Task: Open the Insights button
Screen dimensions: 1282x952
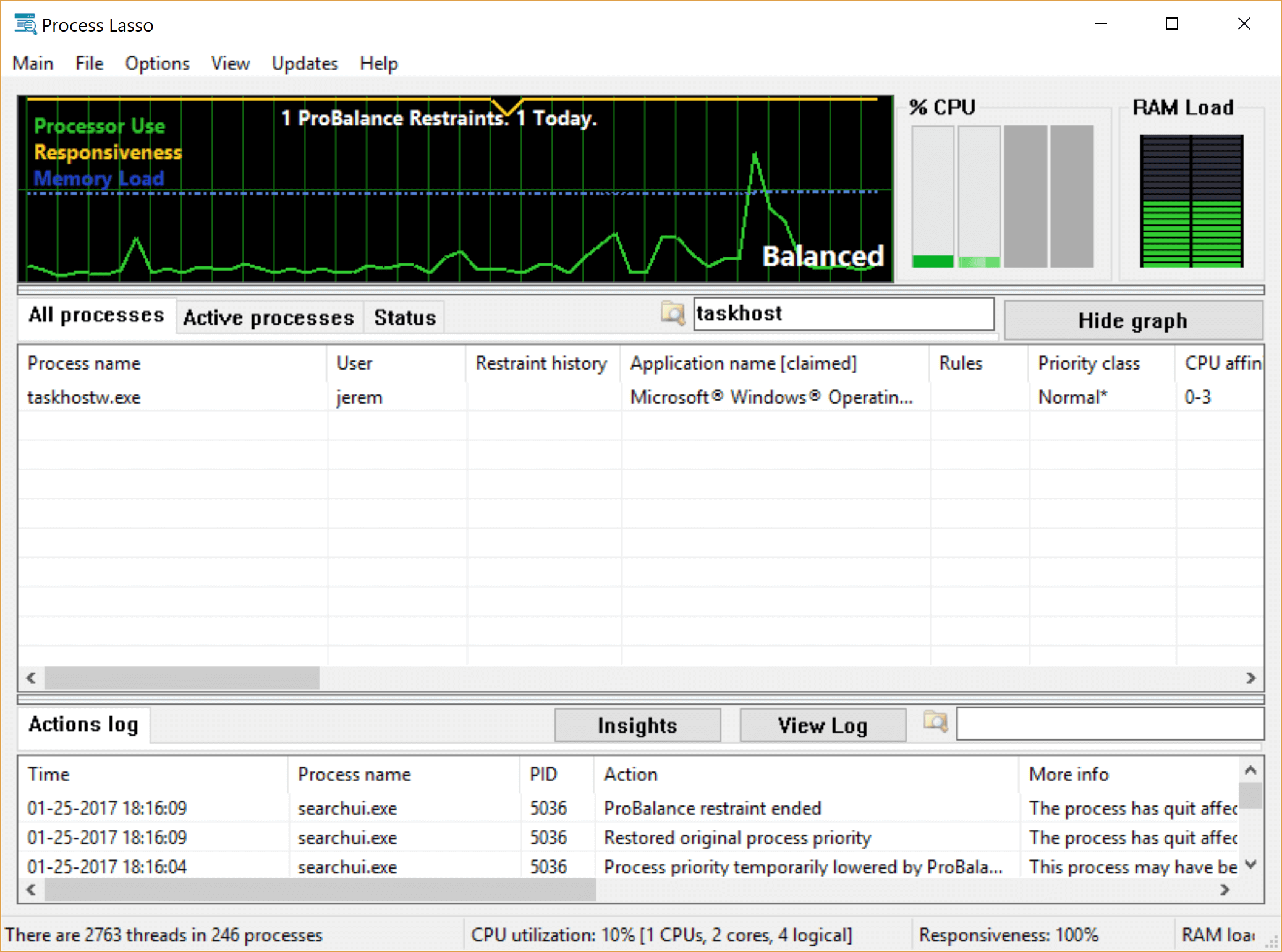Action: (637, 725)
